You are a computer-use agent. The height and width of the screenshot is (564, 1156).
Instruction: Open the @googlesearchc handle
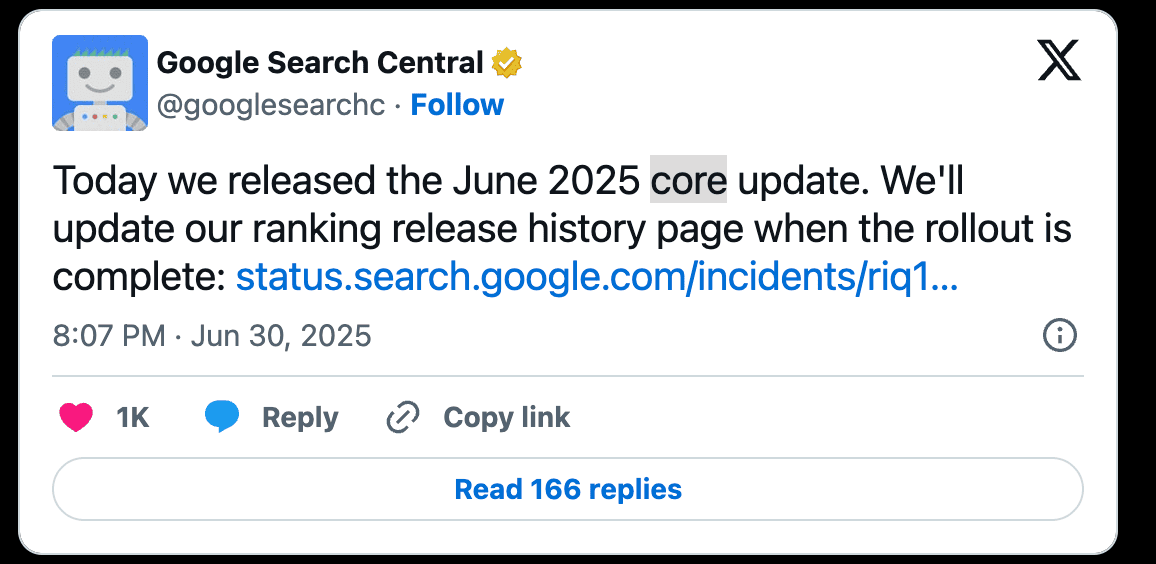pos(271,105)
